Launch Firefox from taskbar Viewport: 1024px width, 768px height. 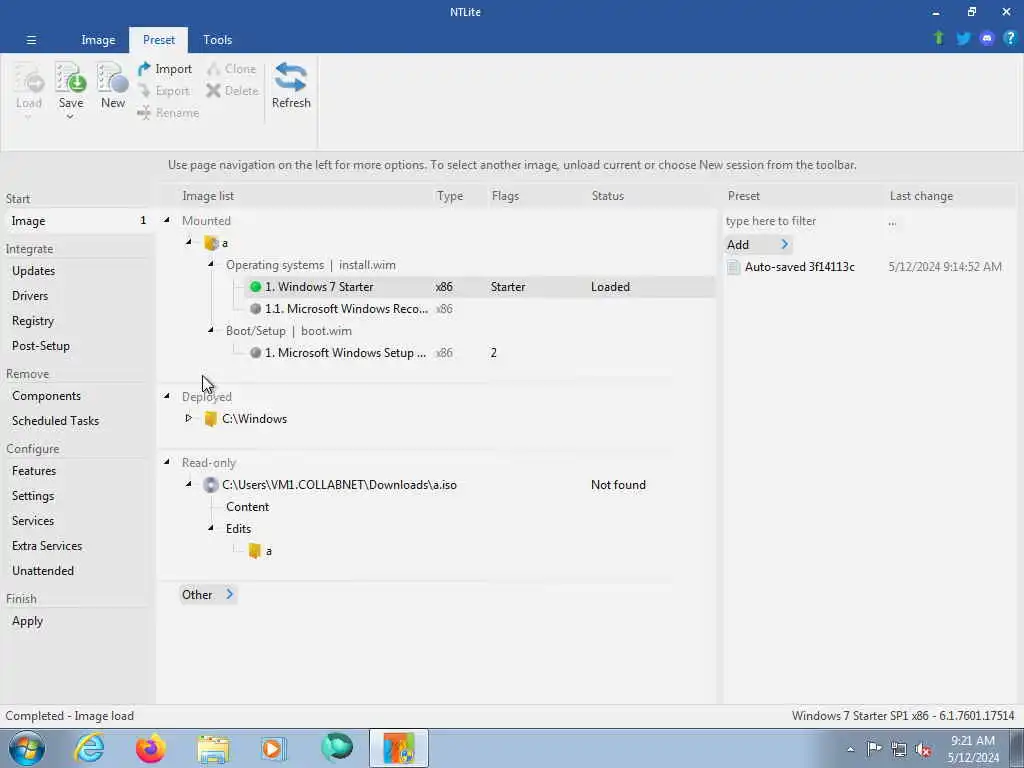pos(151,748)
